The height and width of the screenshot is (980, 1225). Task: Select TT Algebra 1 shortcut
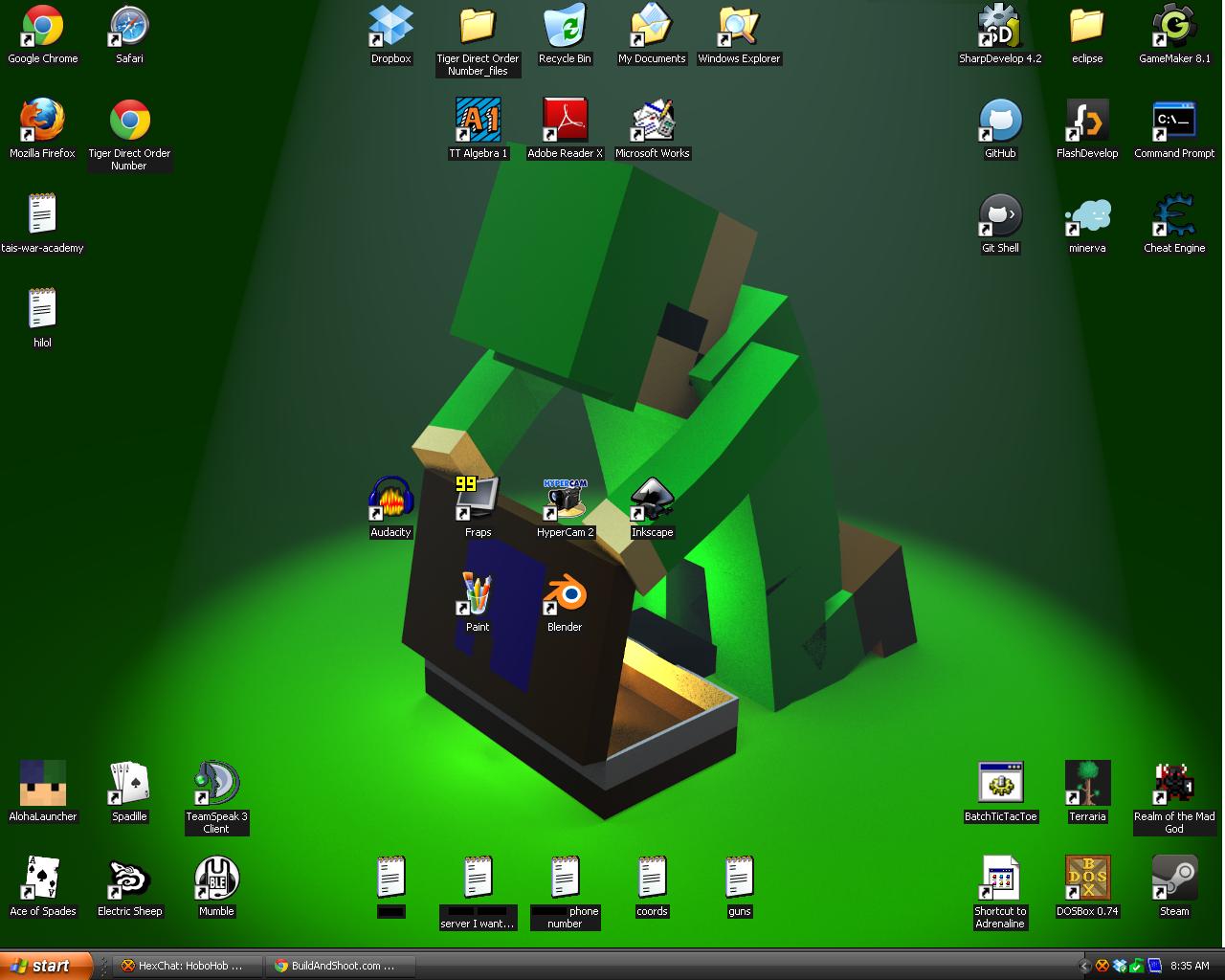tap(478, 121)
